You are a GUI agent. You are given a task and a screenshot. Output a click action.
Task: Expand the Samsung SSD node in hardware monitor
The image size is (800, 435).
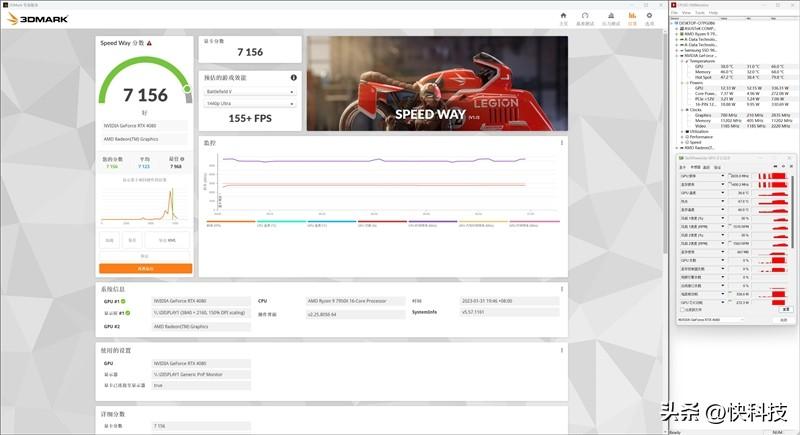click(677, 50)
